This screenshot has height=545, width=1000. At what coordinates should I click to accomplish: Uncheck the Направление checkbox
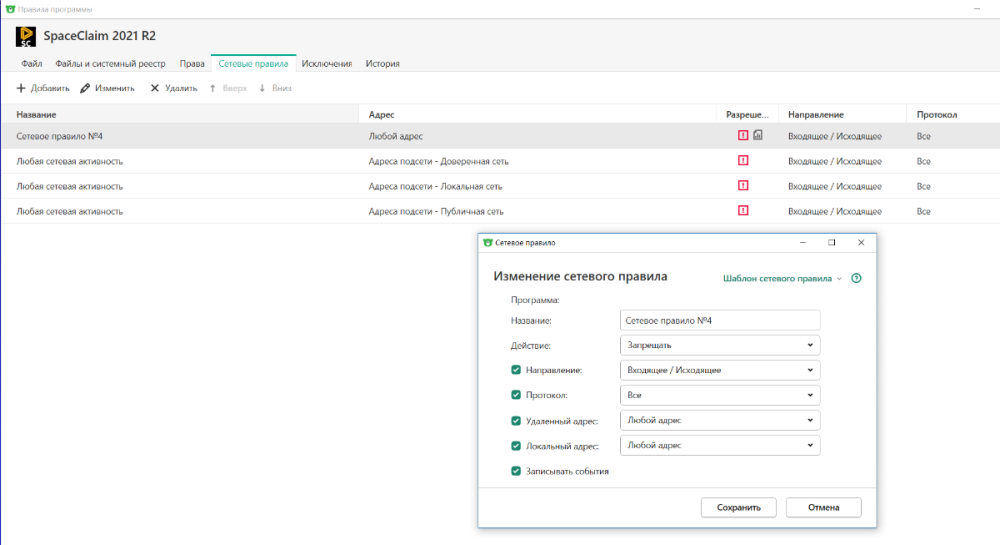click(516, 370)
